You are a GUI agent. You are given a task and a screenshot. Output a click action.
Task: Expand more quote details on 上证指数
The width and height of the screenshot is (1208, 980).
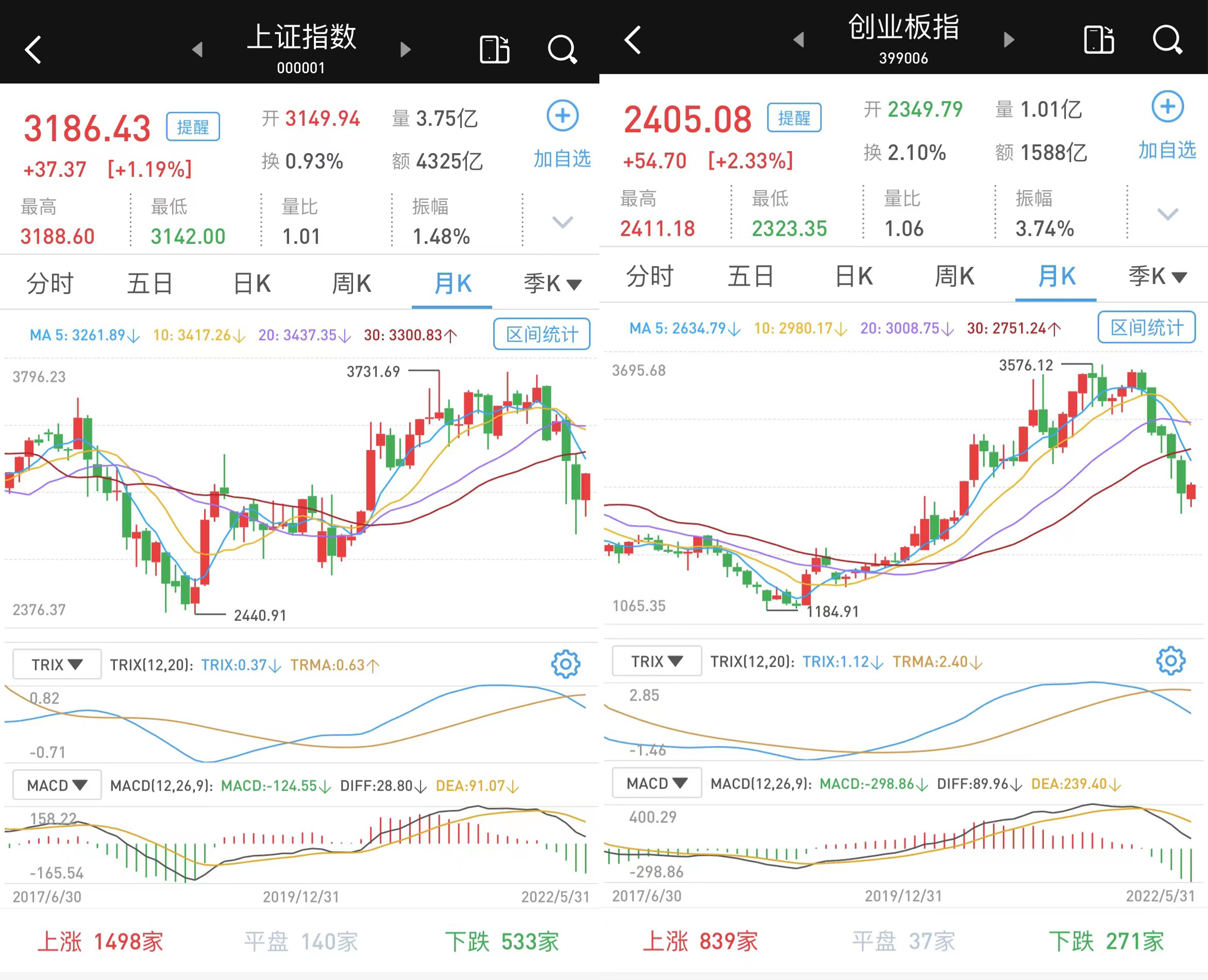[x=562, y=222]
